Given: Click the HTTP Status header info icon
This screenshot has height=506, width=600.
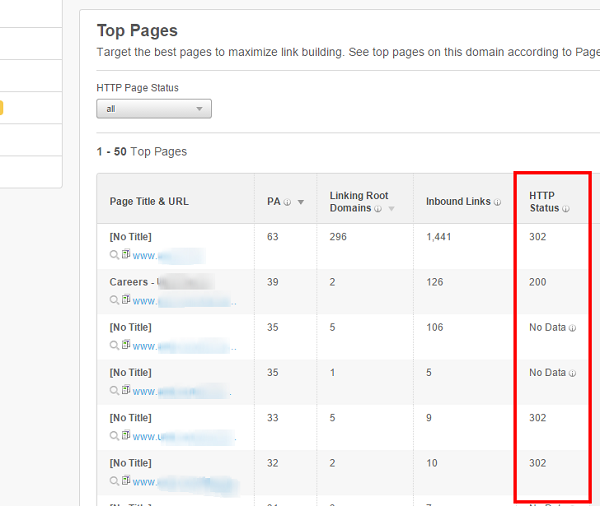Looking at the screenshot, I should pyautogui.click(x=566, y=209).
